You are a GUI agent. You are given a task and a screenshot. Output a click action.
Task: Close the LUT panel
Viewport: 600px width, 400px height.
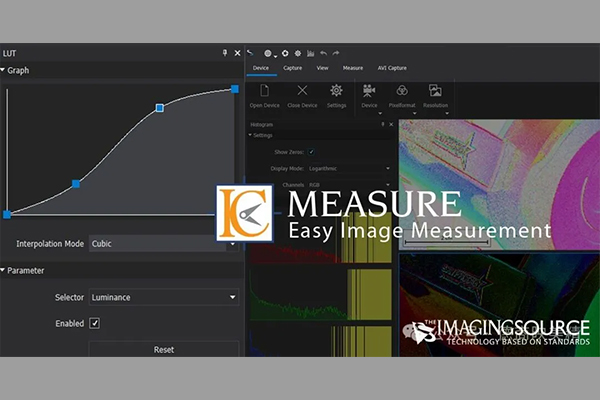pyautogui.click(x=237, y=53)
